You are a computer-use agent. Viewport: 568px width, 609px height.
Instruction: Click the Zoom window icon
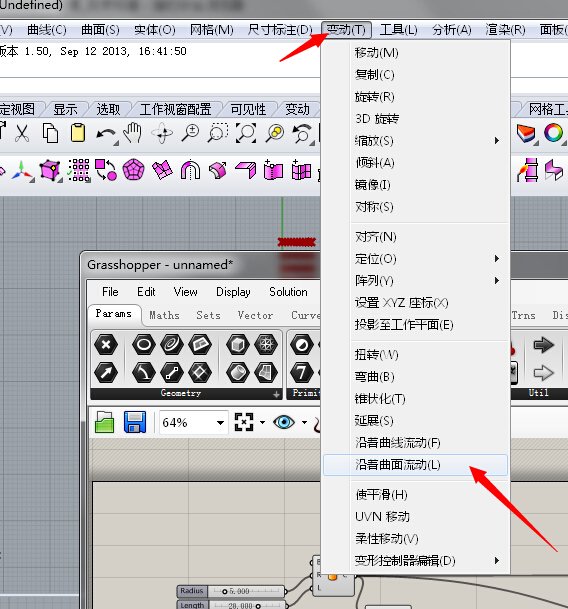coord(218,133)
